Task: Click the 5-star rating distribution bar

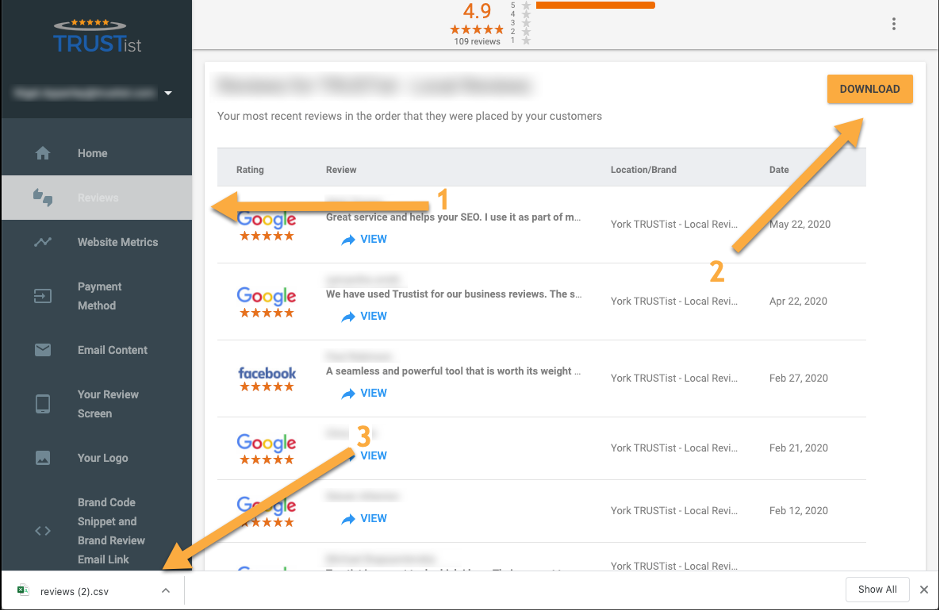Action: (x=595, y=5)
